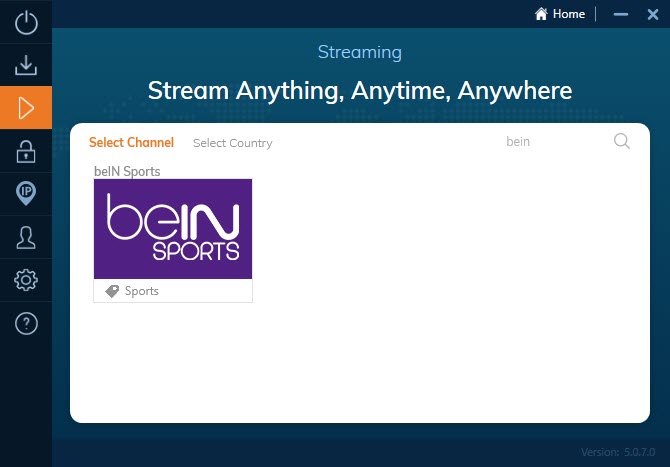Viewport: 670px width, 467px height.
Task: Open the IP location pin icon
Action: click(26, 194)
